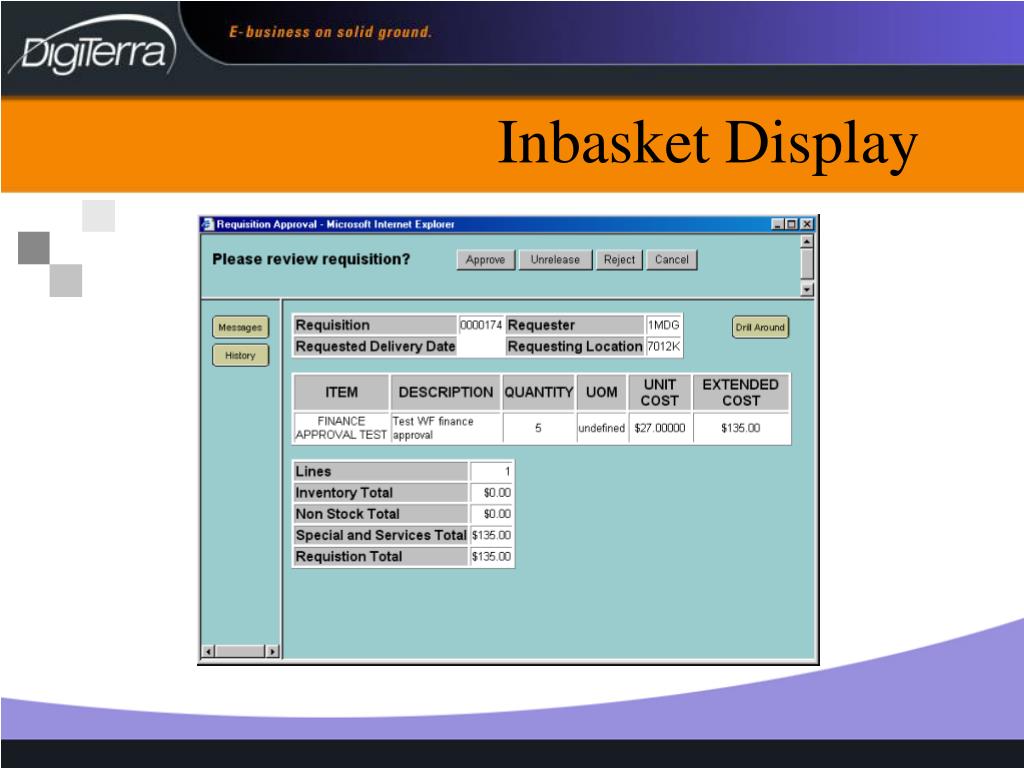
Task: Click 'Please review requisition?' heading
Action: (x=311, y=259)
